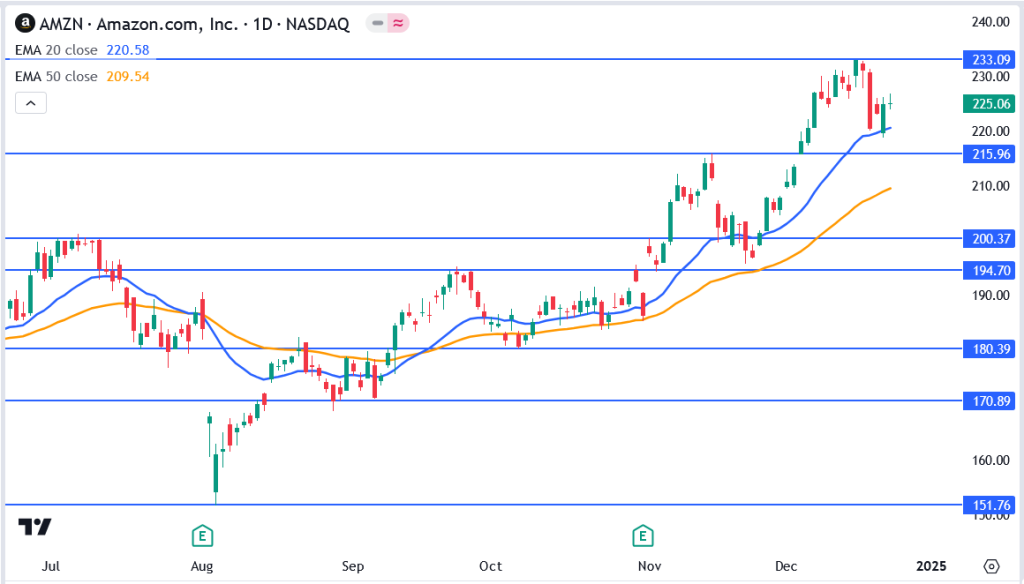
Task: Open the TradingView logo in the bottom corner
Action: (35, 527)
